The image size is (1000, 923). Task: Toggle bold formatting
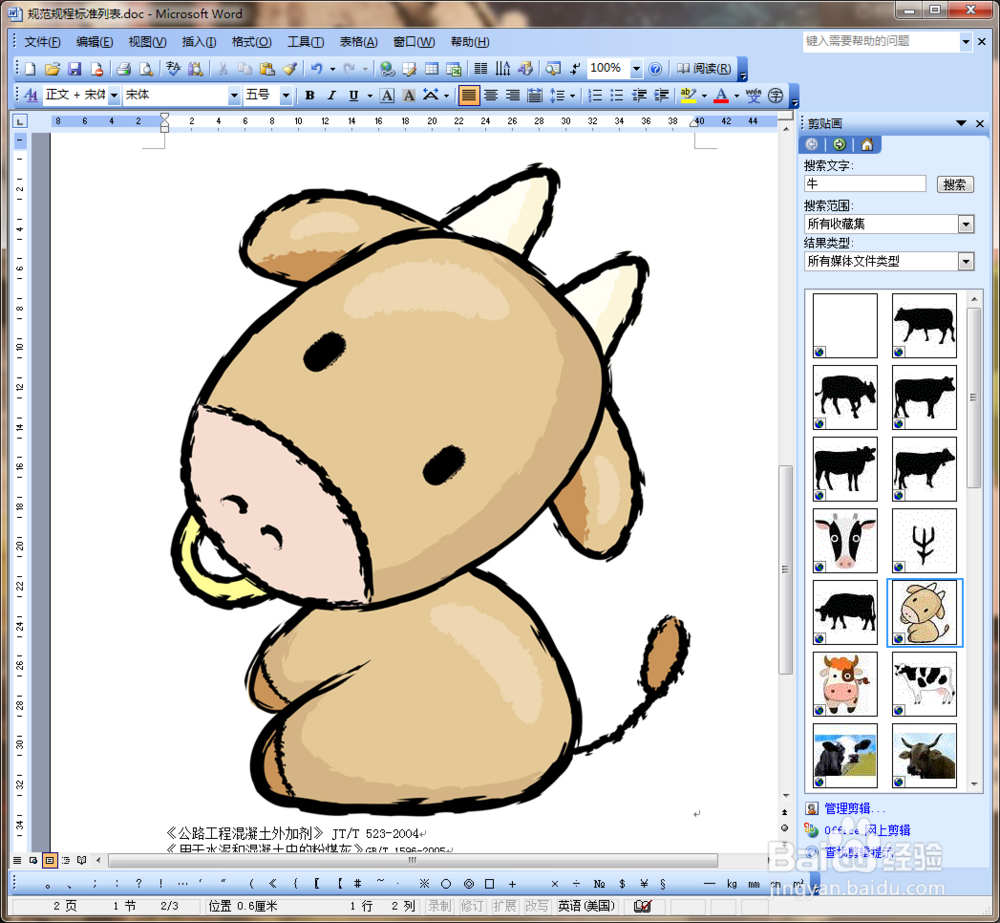tap(310, 95)
